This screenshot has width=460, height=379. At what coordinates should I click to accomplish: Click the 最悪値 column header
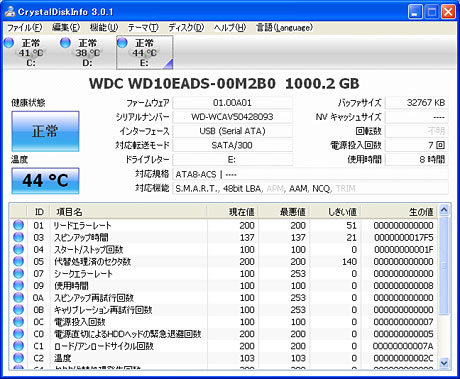pos(284,212)
